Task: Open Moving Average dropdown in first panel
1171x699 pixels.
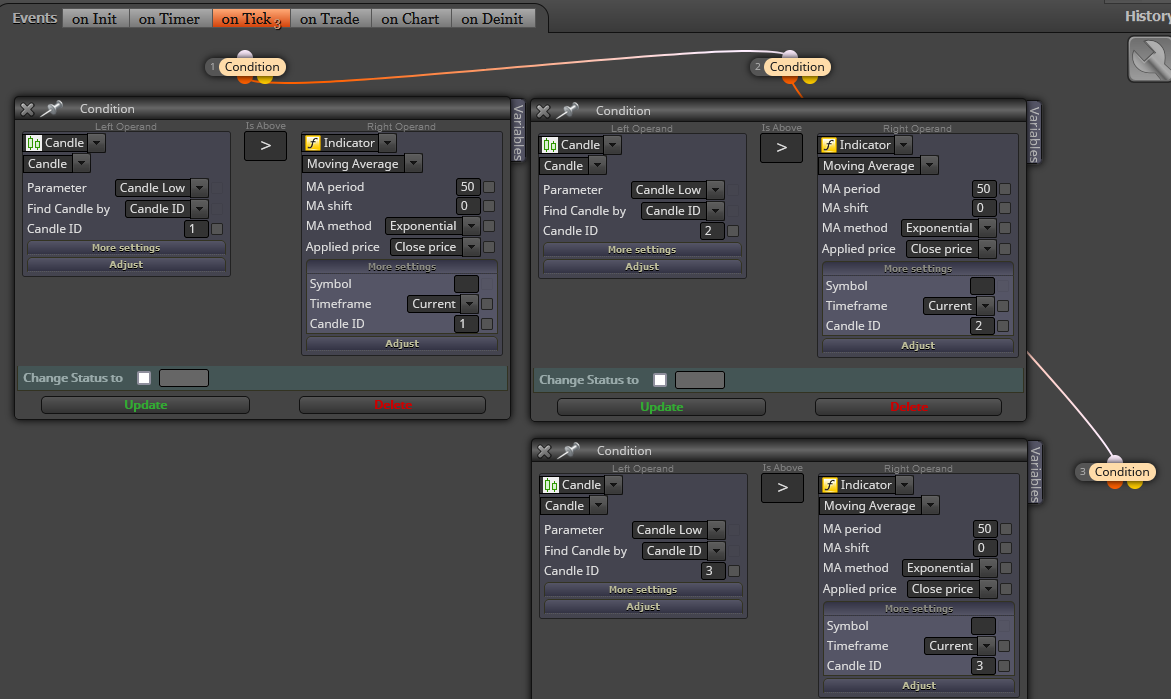Action: [x=414, y=164]
